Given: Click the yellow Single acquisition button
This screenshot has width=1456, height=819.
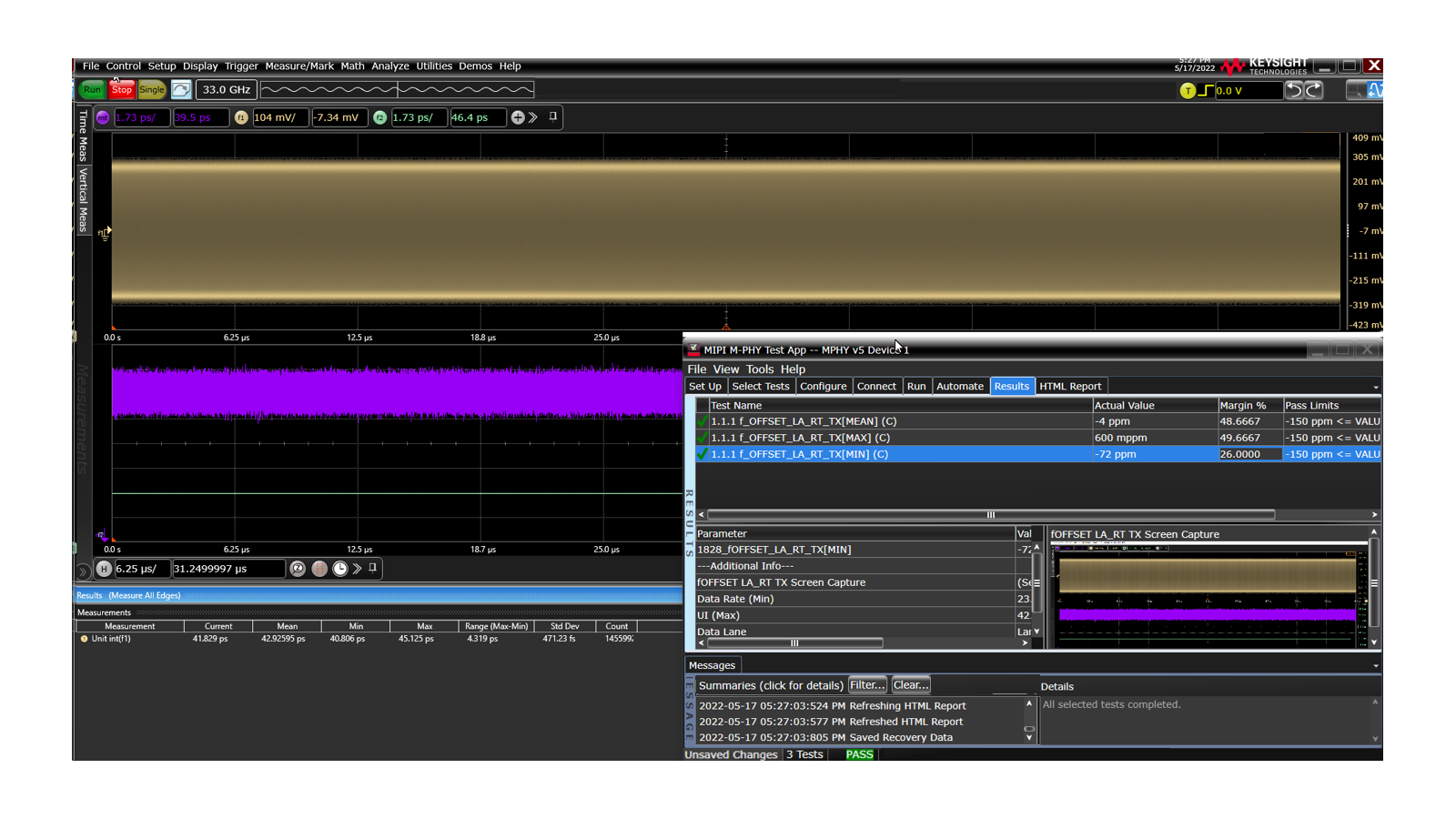Looking at the screenshot, I should coord(151,89).
